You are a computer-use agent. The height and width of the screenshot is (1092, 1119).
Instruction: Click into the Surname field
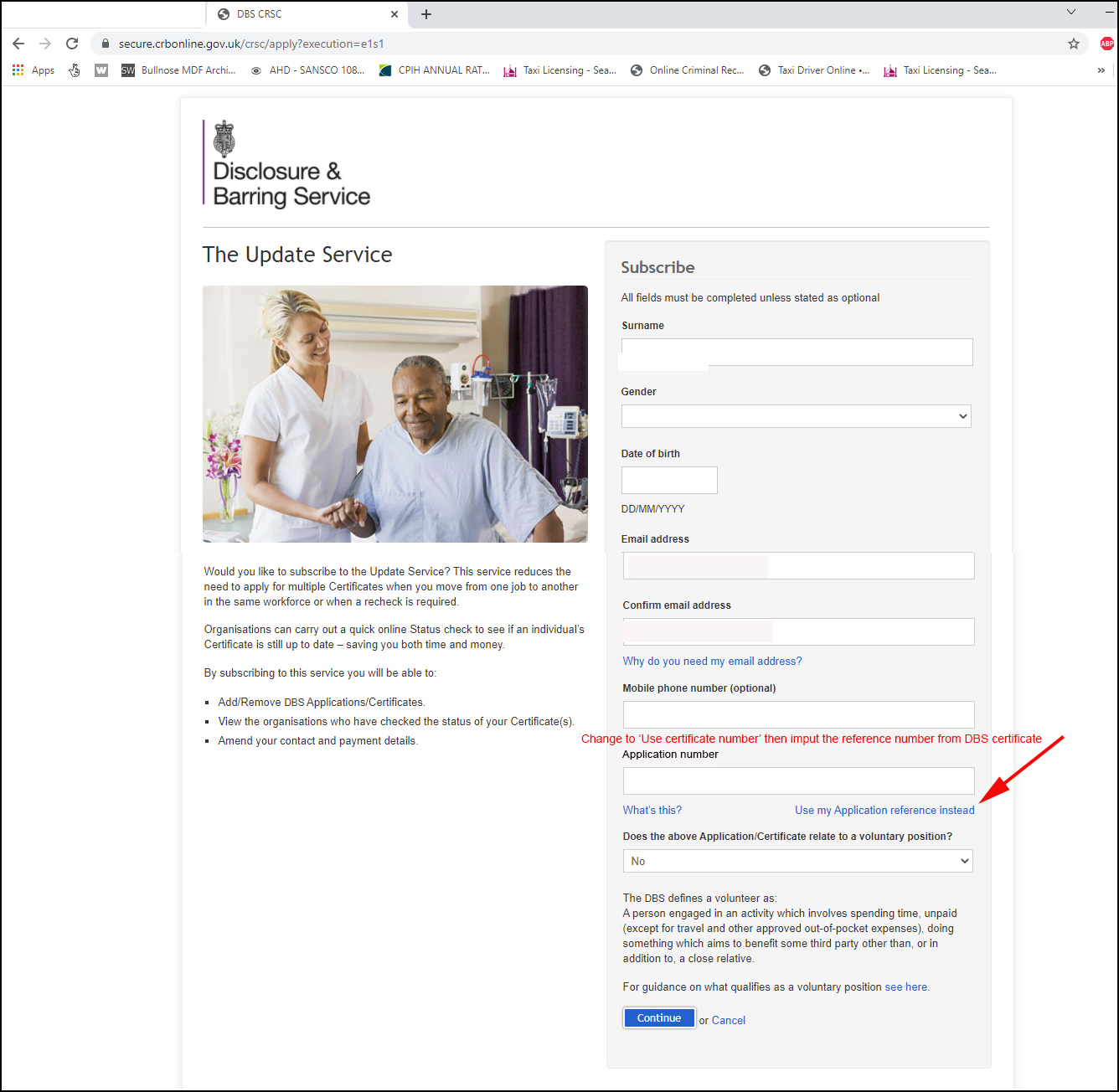tap(797, 352)
